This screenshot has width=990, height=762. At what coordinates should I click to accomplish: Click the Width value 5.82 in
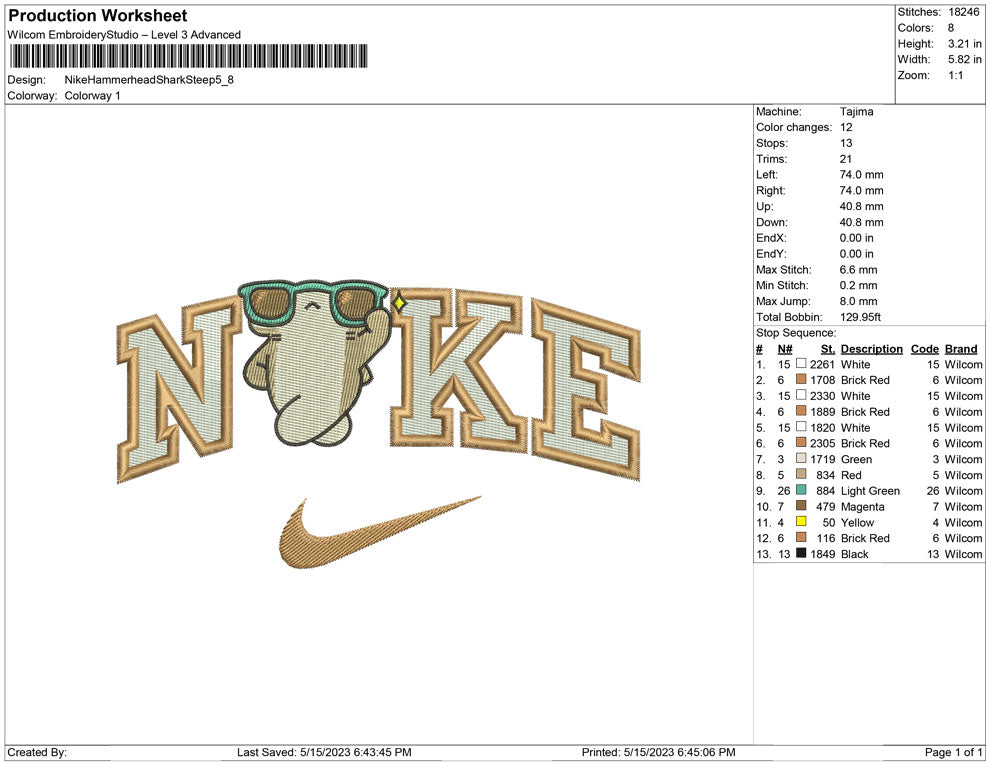[964, 59]
